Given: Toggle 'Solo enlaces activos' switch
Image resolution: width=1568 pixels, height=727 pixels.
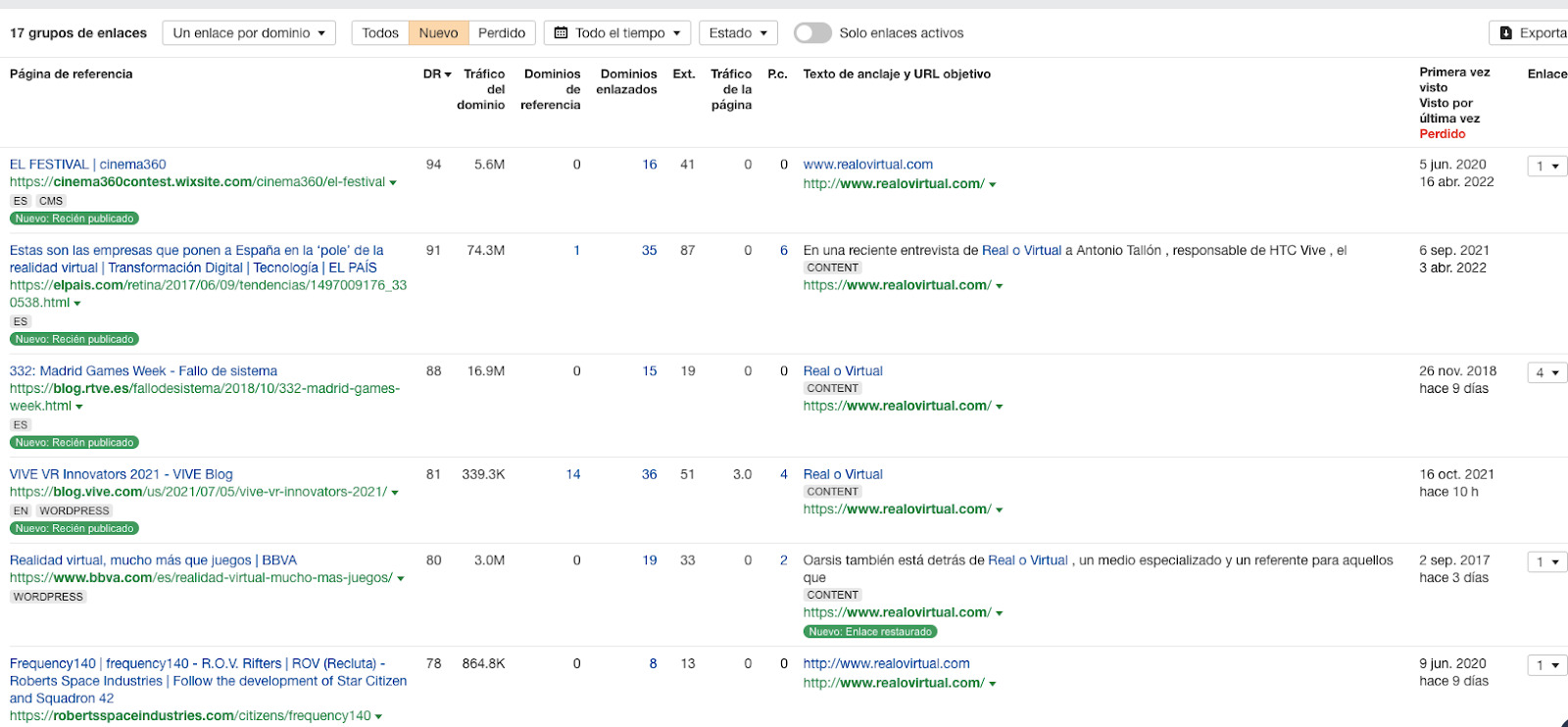Looking at the screenshot, I should pyautogui.click(x=812, y=32).
